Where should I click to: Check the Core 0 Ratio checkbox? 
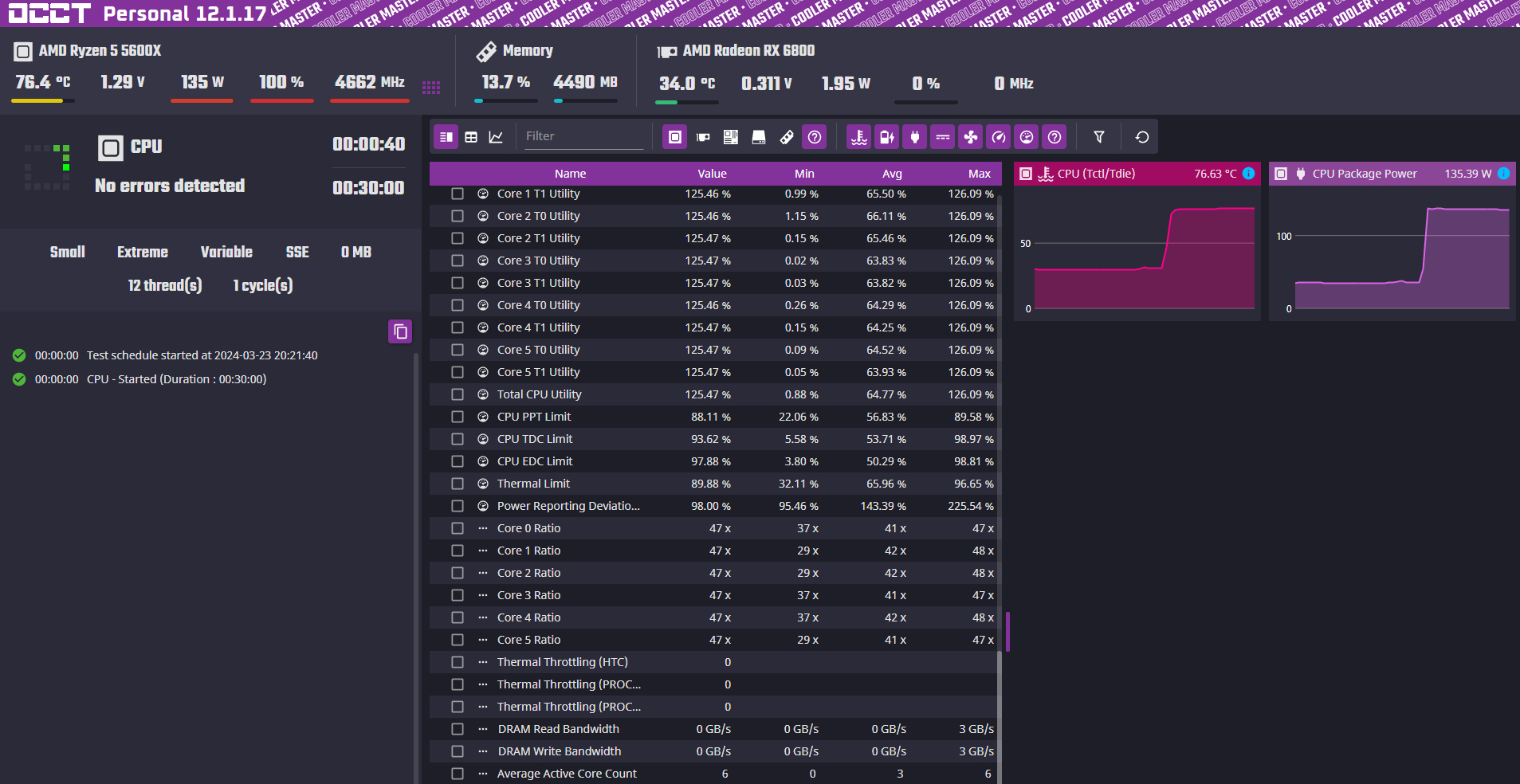point(458,528)
